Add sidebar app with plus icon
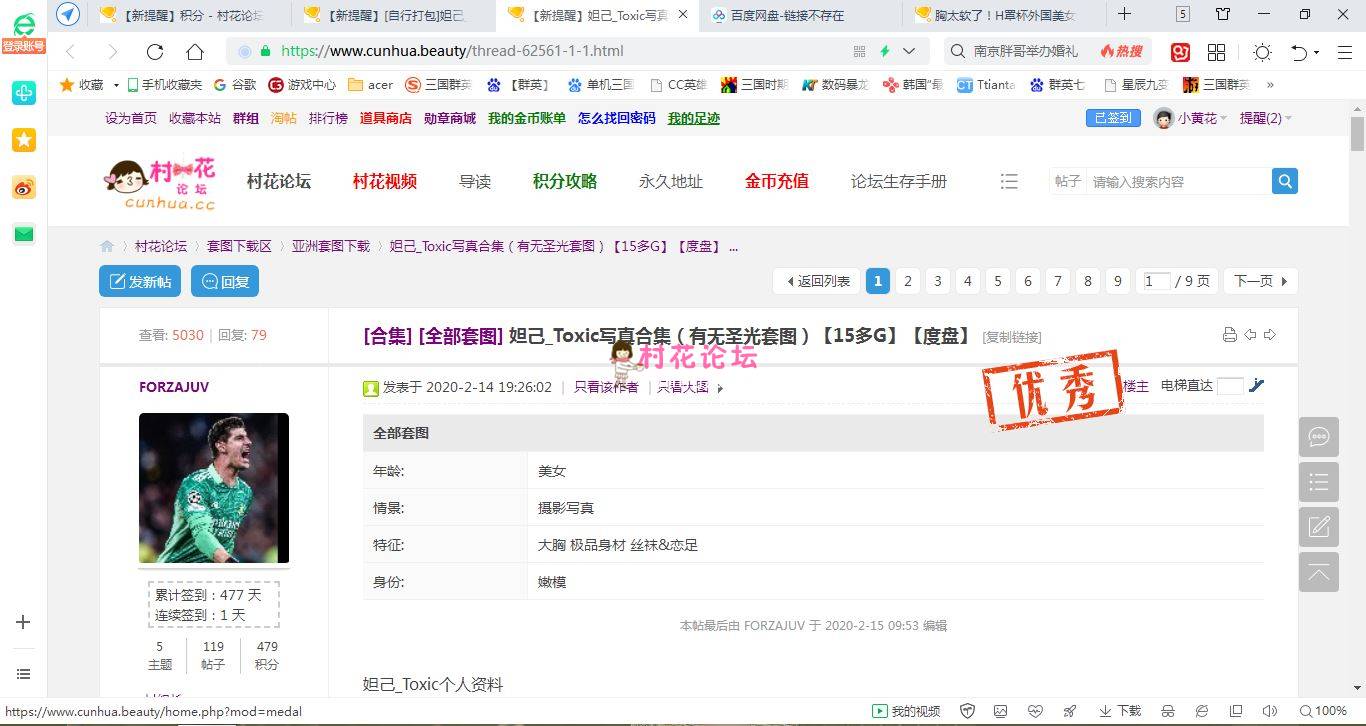 tap(23, 622)
